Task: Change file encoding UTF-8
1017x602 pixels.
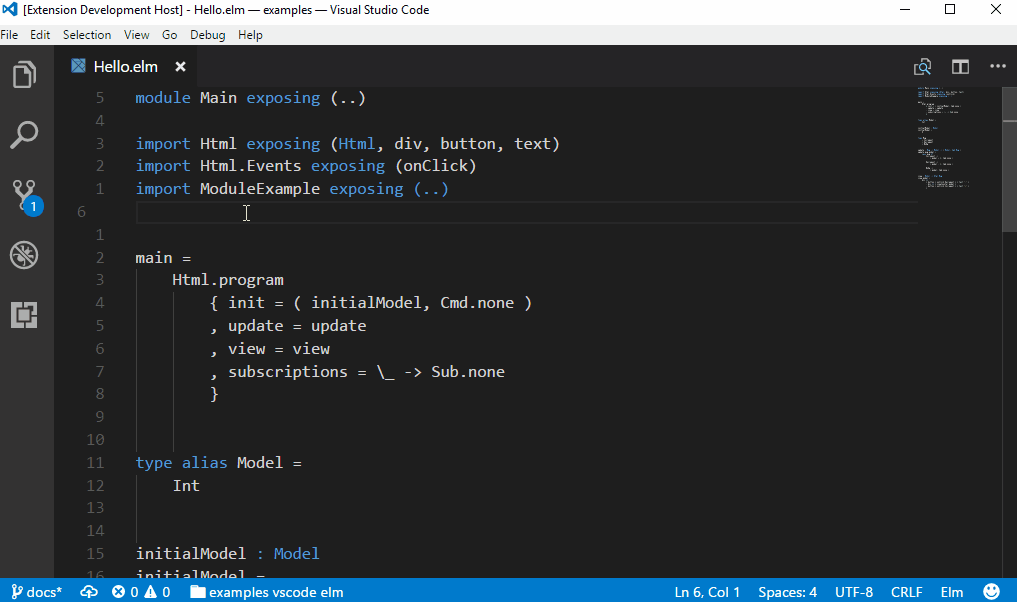Action: click(x=854, y=592)
